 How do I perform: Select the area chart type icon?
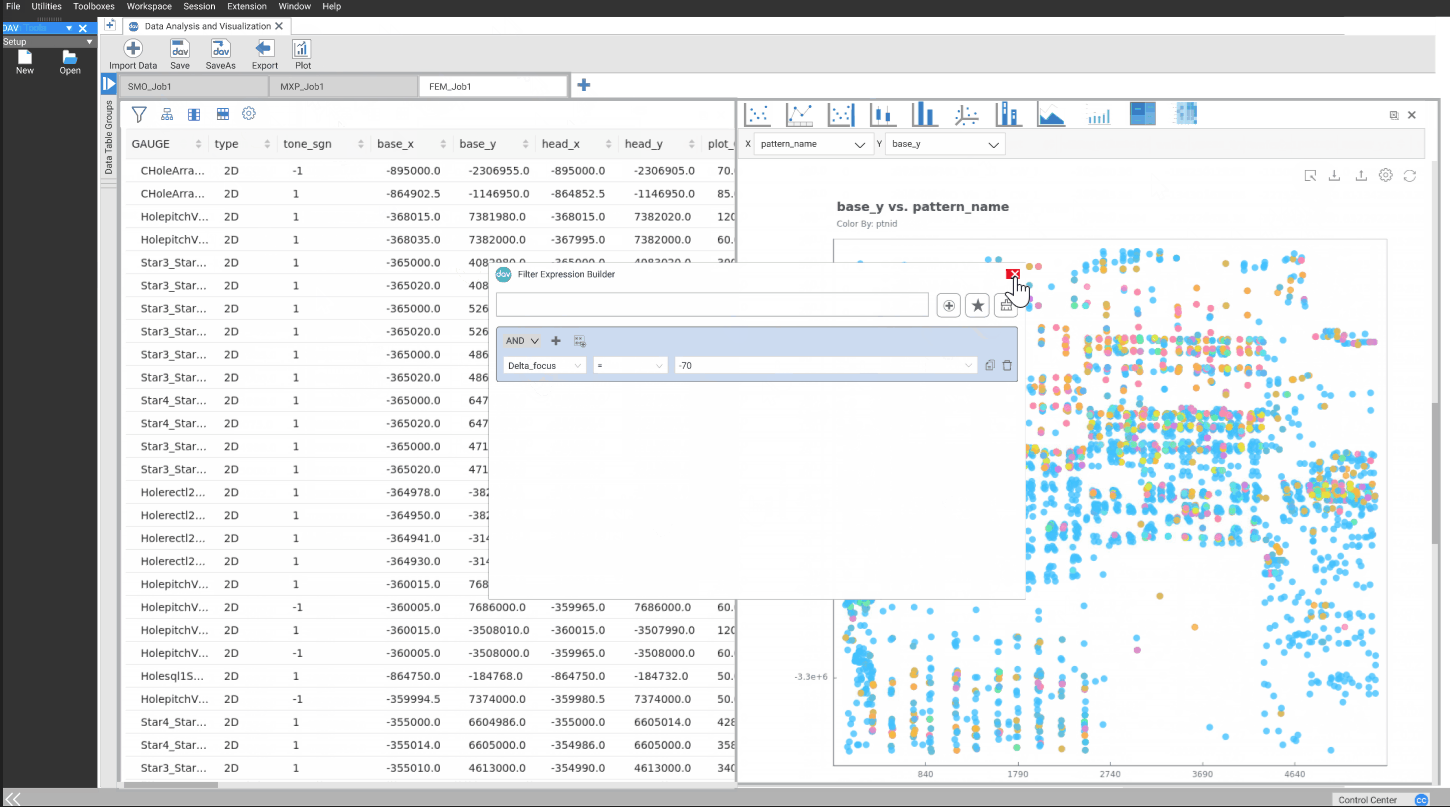(x=1051, y=115)
